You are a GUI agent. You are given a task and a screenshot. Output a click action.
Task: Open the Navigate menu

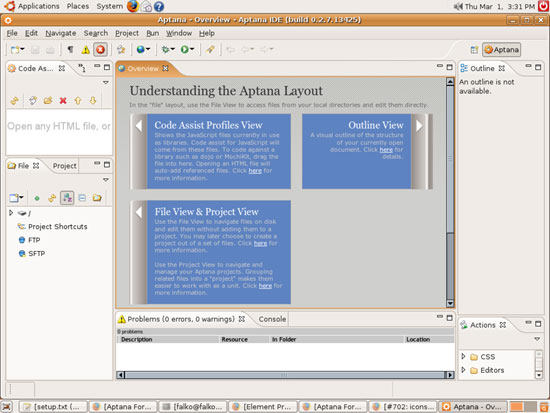[61, 33]
